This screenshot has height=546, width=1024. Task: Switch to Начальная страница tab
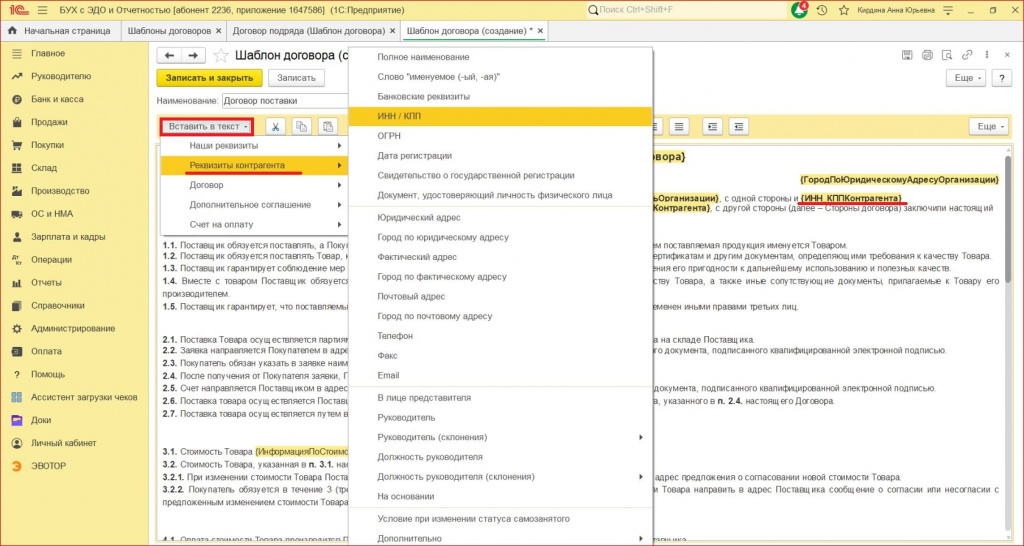point(59,31)
